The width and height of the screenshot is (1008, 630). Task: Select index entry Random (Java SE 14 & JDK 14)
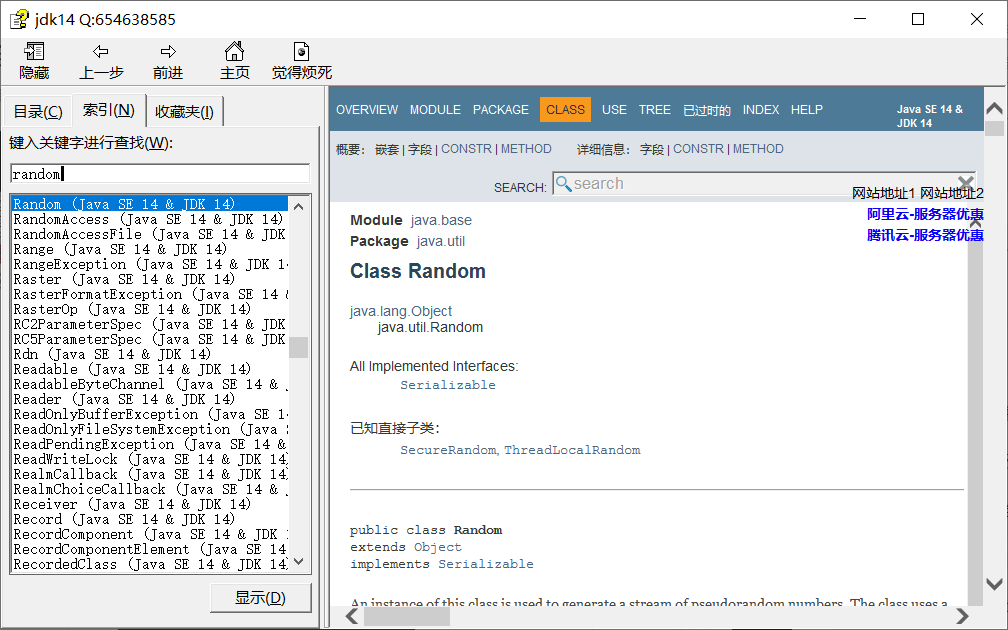(x=150, y=204)
